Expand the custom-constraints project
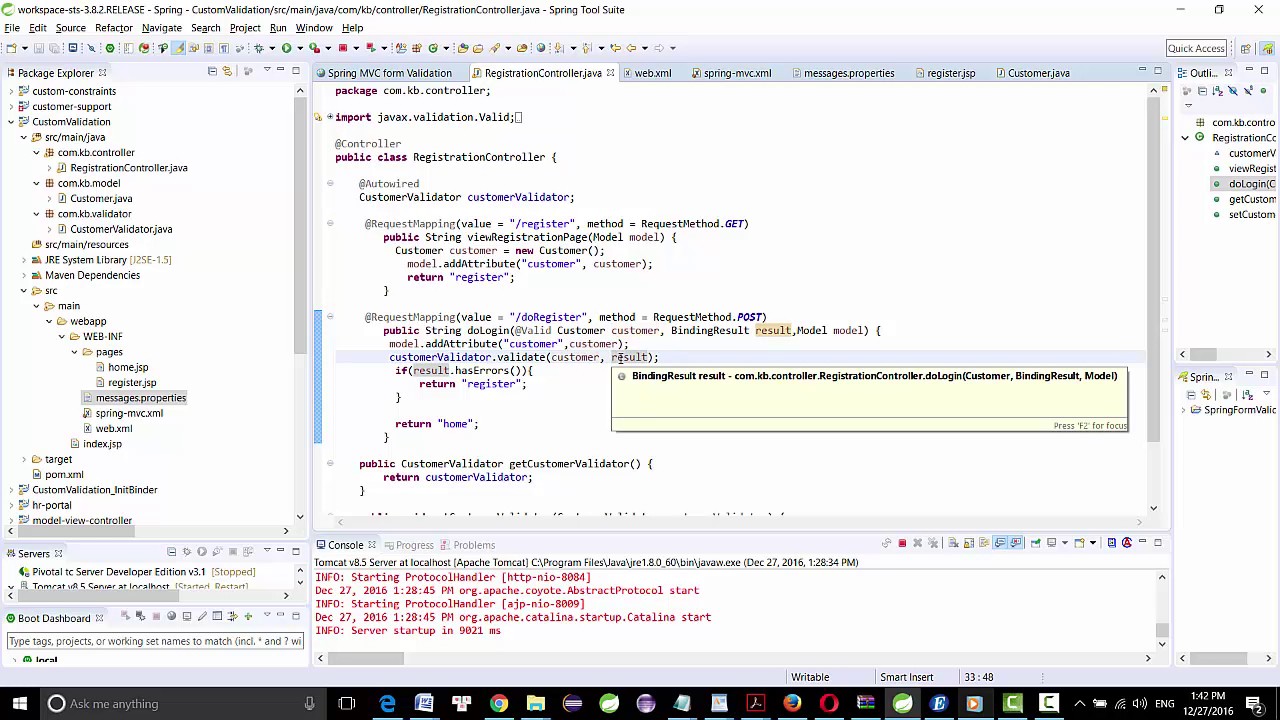 [11, 91]
